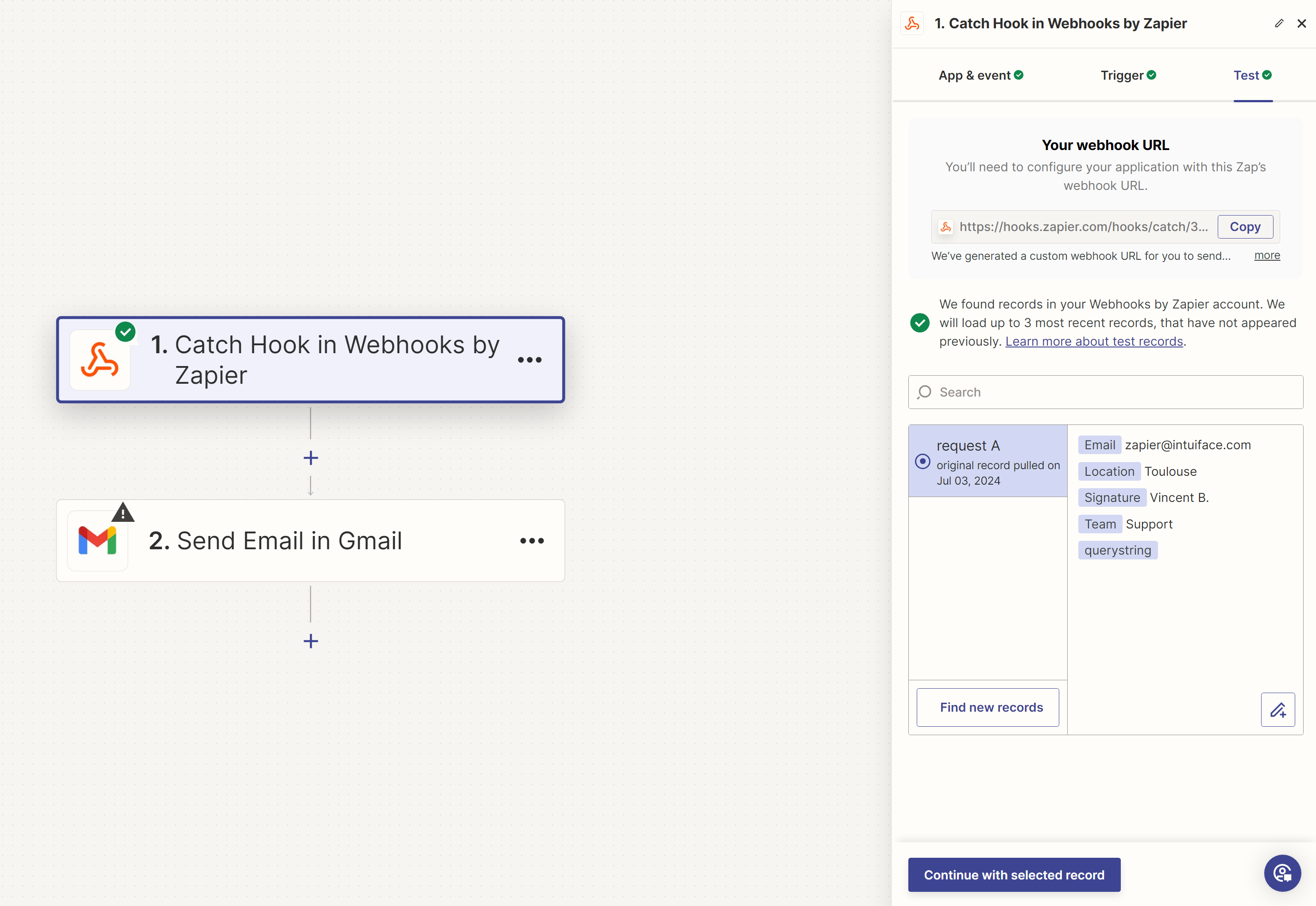Add a step between Webhooks and Gmail
Viewport: 1316px width, 906px height.
point(311,458)
